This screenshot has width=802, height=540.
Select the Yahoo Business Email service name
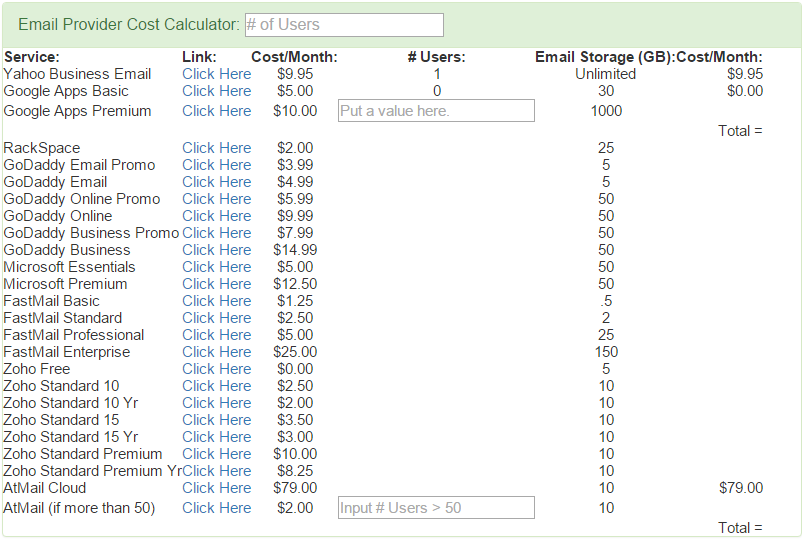pyautogui.click(x=77, y=74)
